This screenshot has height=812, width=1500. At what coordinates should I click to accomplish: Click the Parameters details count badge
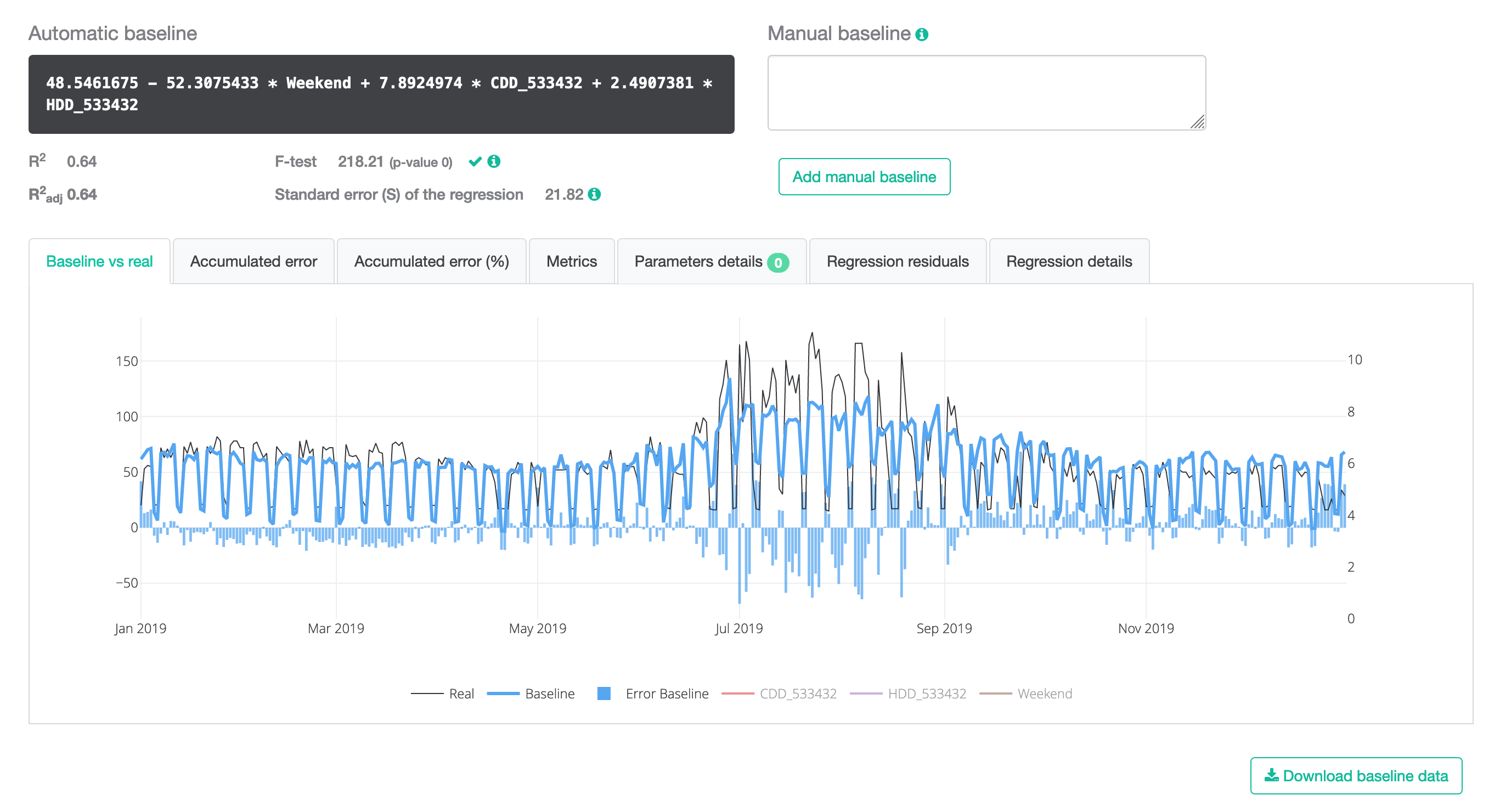click(777, 263)
